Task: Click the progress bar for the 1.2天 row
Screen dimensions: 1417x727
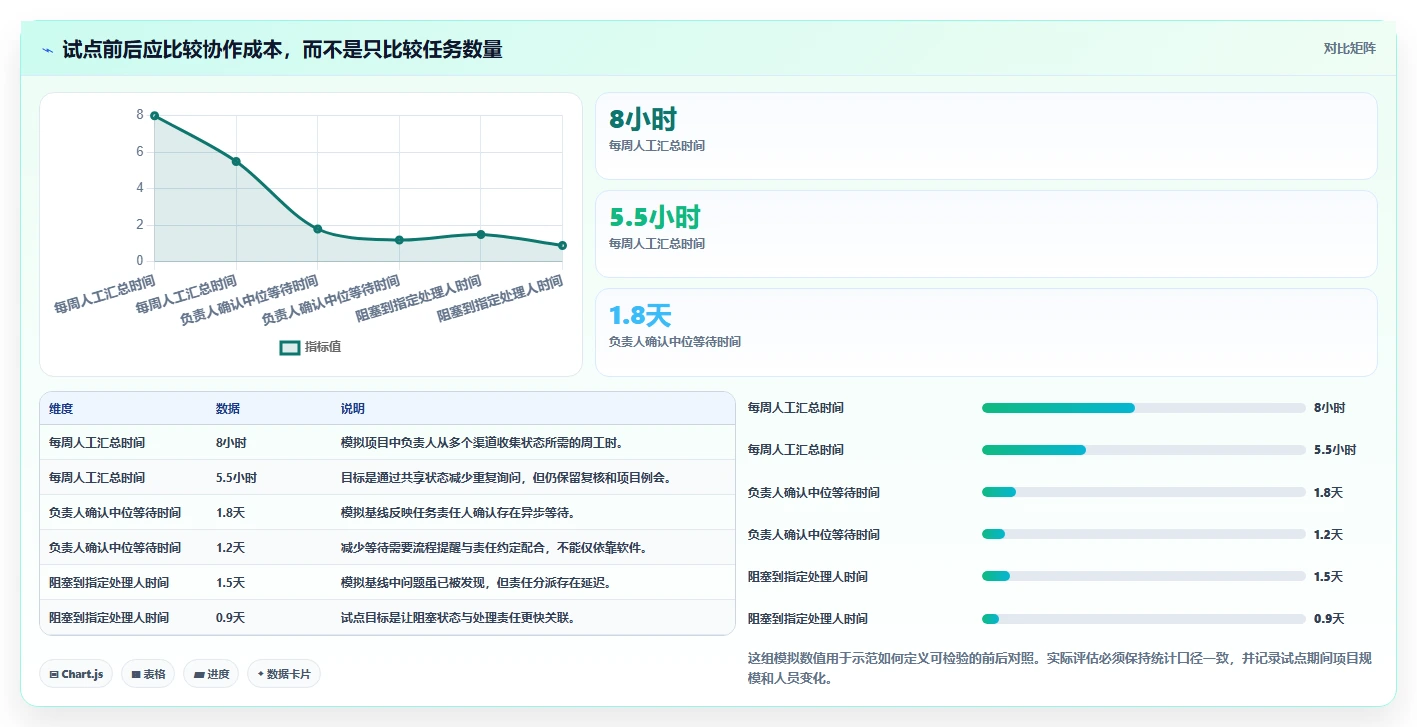Action: click(x=1144, y=534)
